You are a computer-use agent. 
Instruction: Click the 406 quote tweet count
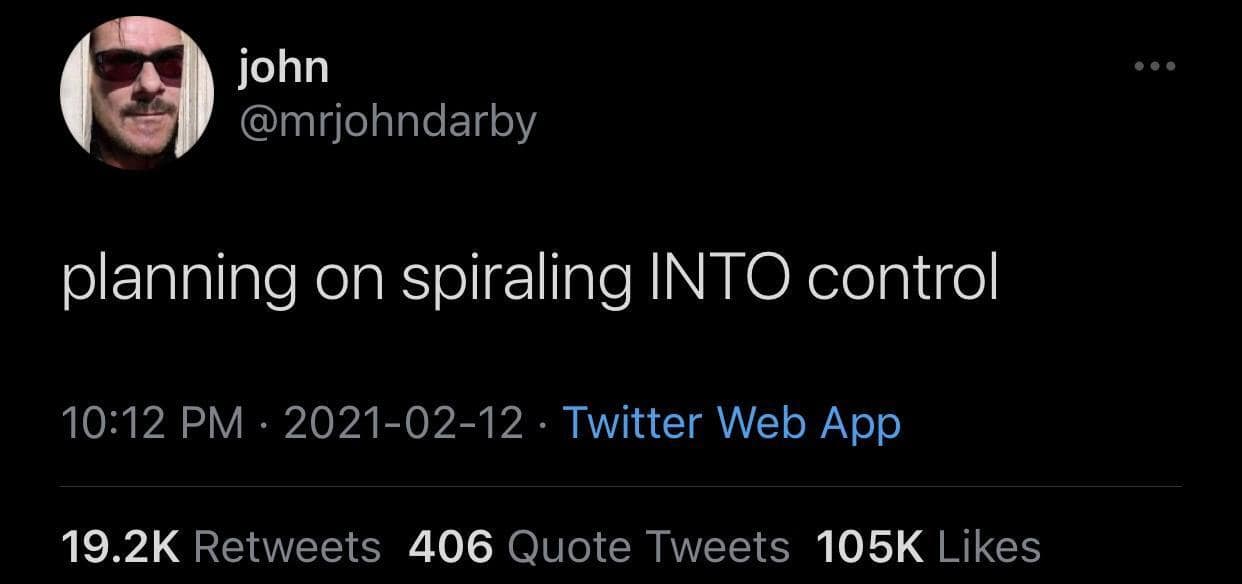coord(451,547)
